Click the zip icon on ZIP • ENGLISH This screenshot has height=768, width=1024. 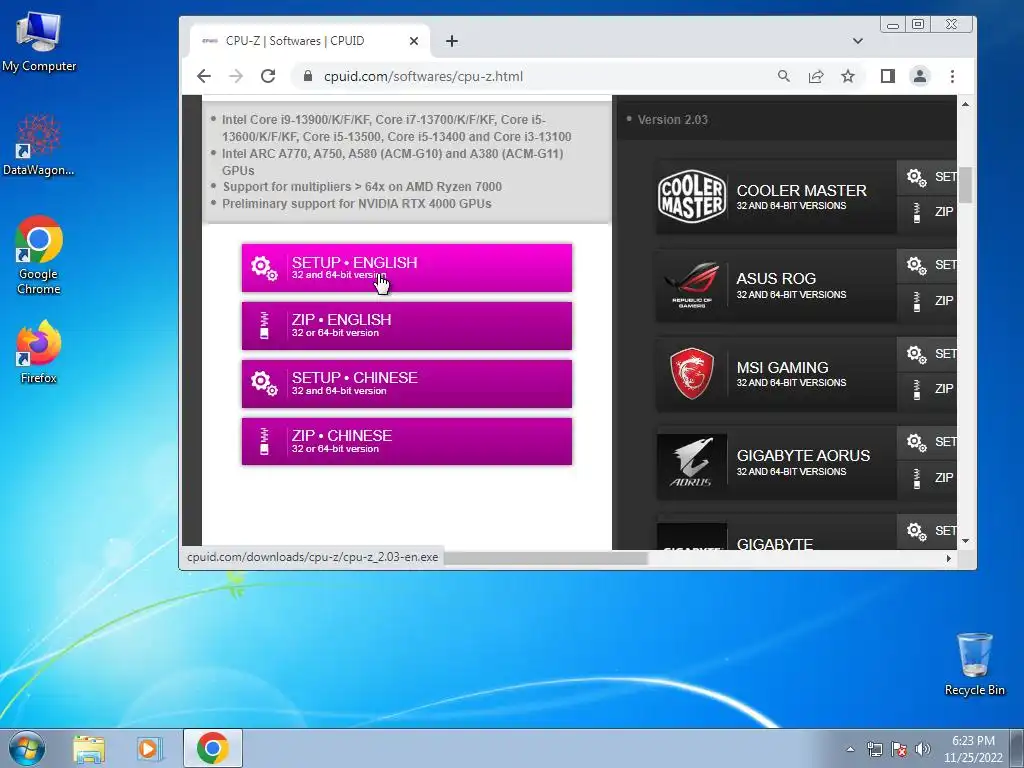coord(264,325)
